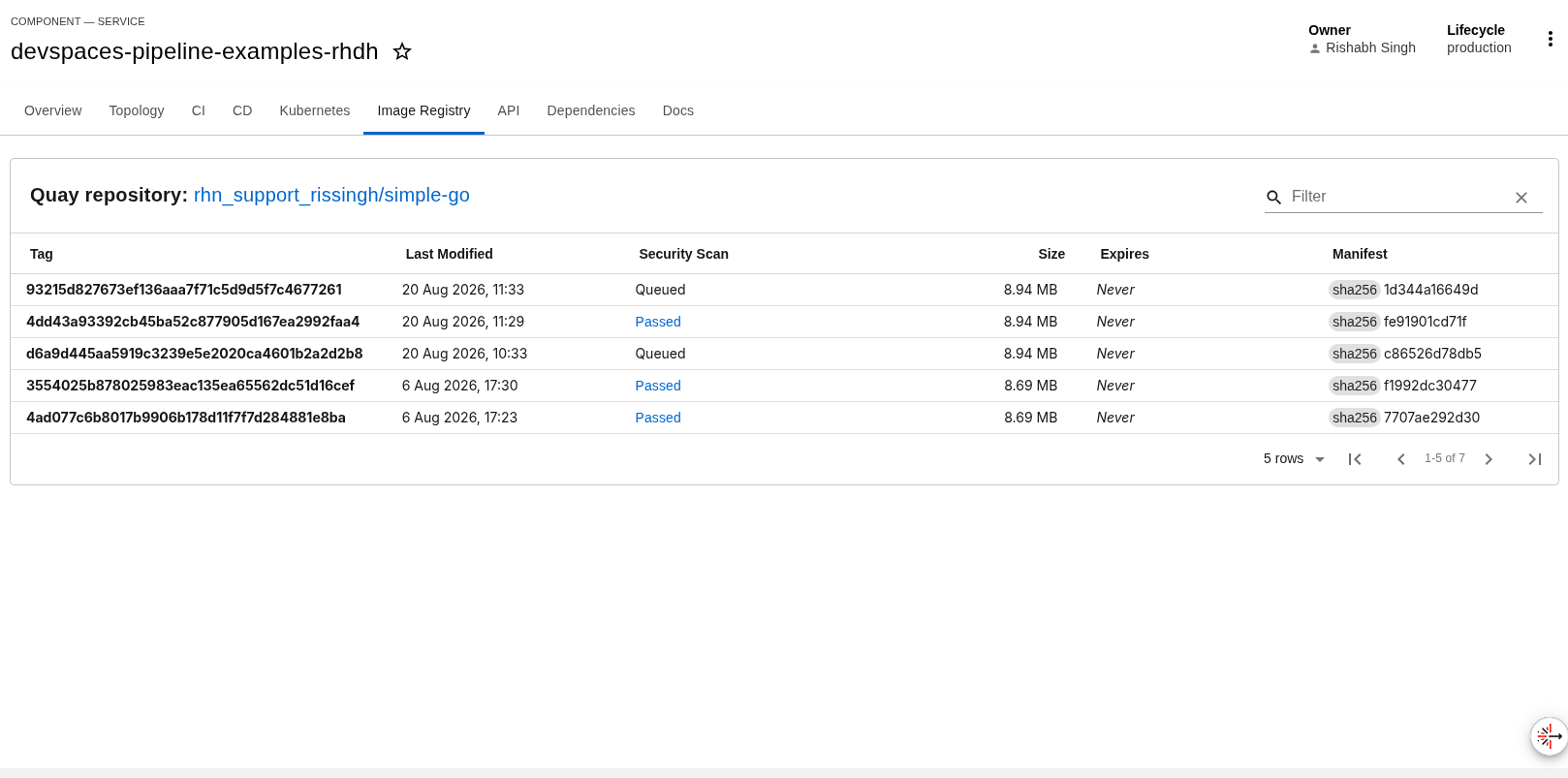Open Passed scan result for tag 3554025b8780
Image resolution: width=1568 pixels, height=778 pixels.
click(x=658, y=386)
